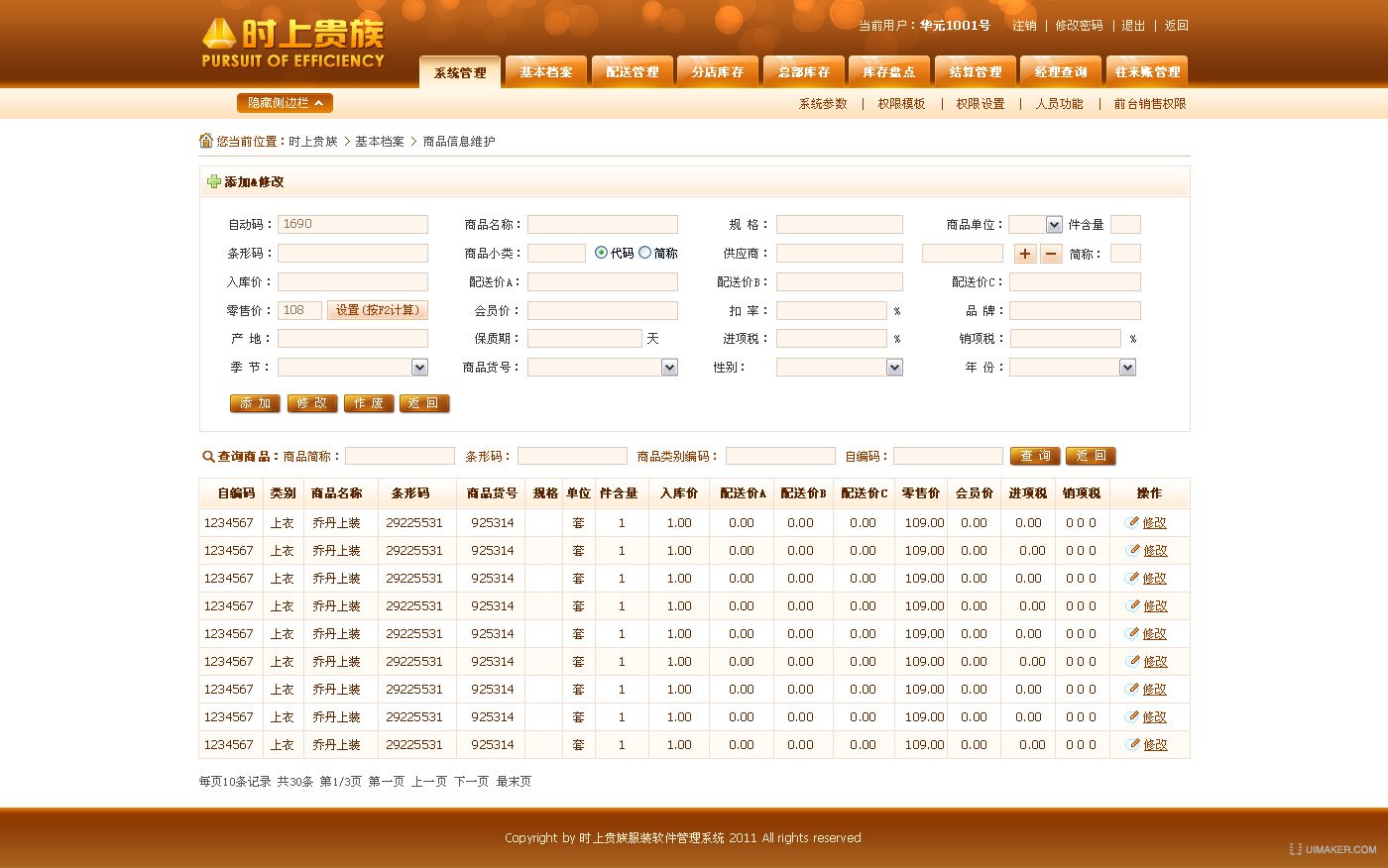Go to 下一页 in pagination
Image resolution: width=1388 pixels, height=868 pixels.
click(x=472, y=782)
